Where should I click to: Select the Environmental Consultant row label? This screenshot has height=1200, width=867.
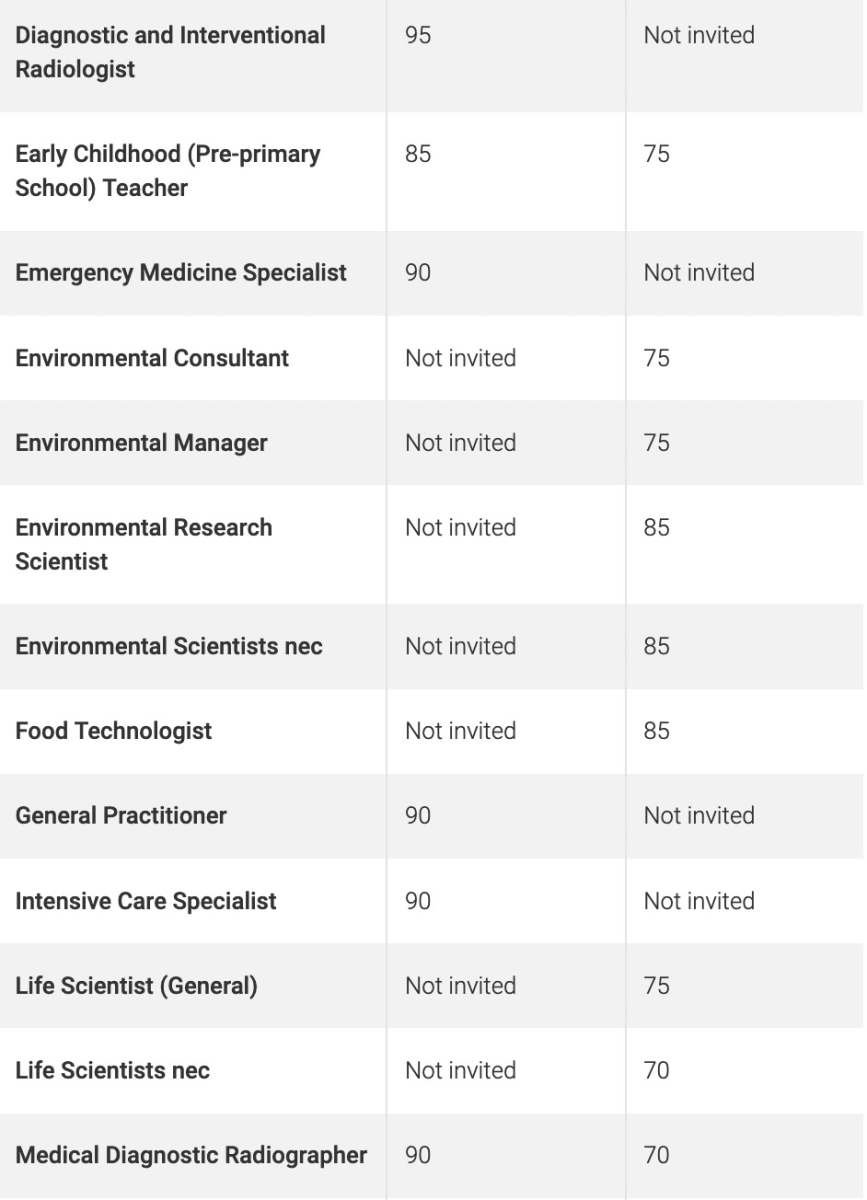(x=152, y=358)
